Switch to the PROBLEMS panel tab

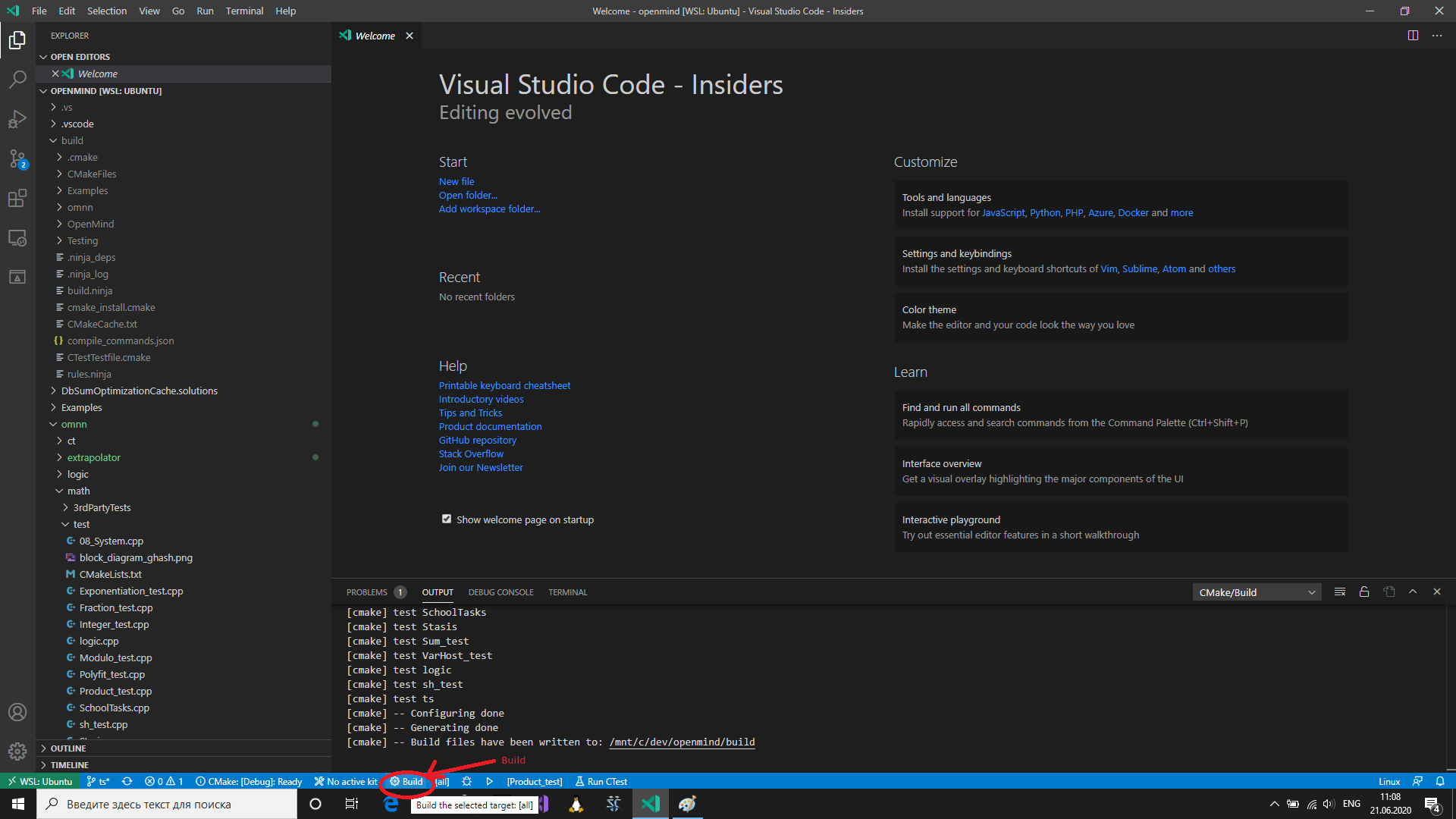click(367, 592)
